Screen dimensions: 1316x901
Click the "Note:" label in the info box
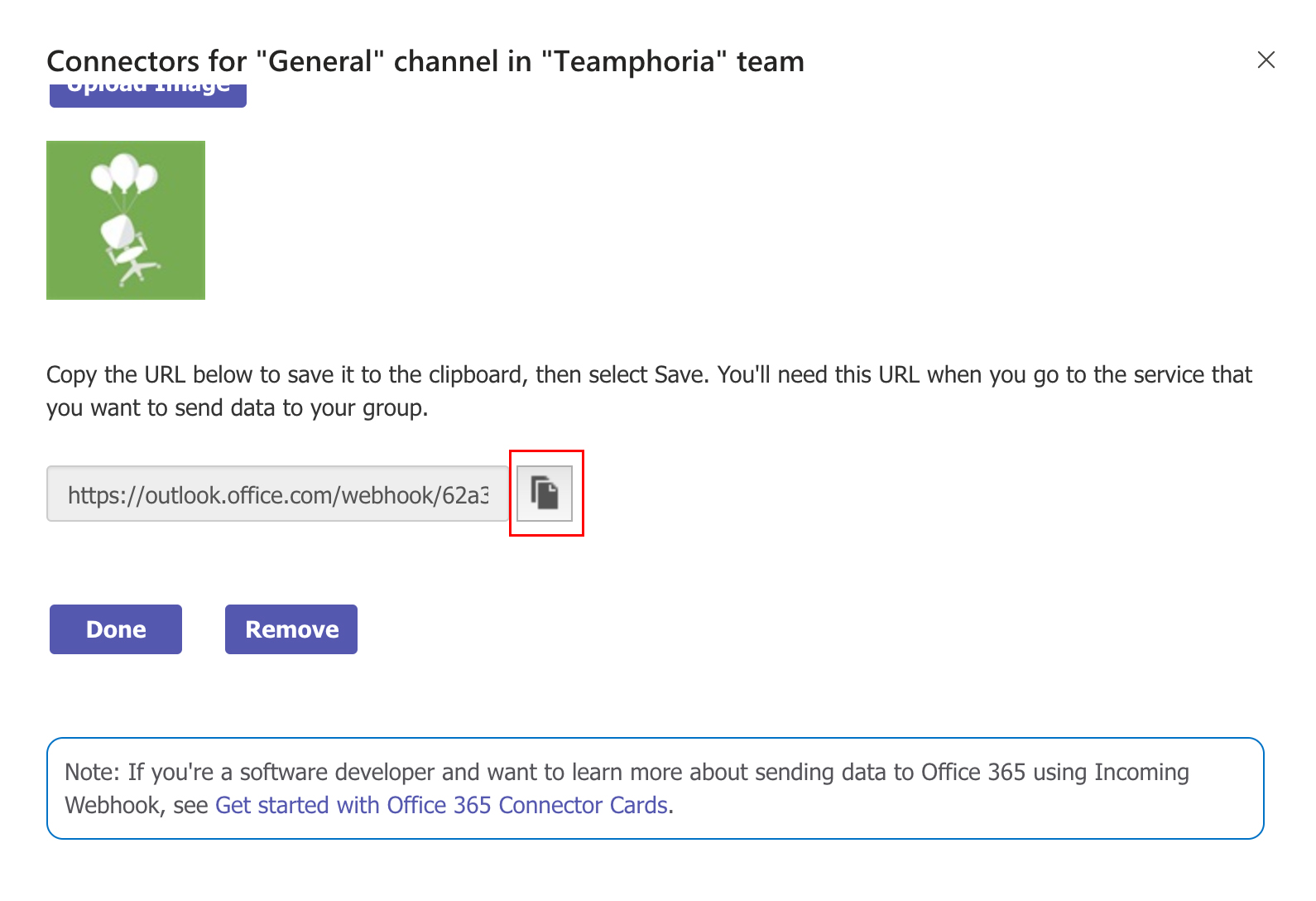(x=93, y=772)
